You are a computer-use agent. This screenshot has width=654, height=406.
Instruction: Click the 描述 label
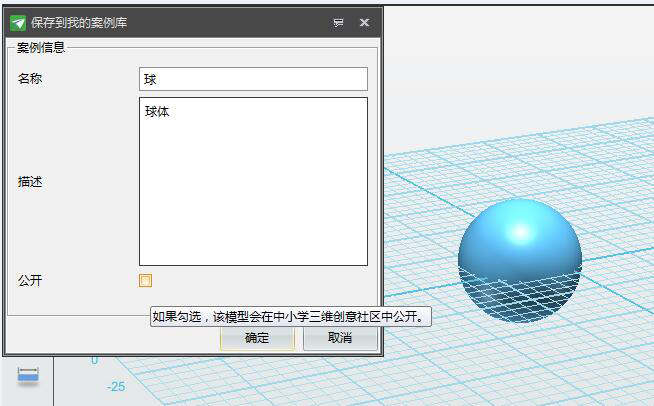(30, 182)
